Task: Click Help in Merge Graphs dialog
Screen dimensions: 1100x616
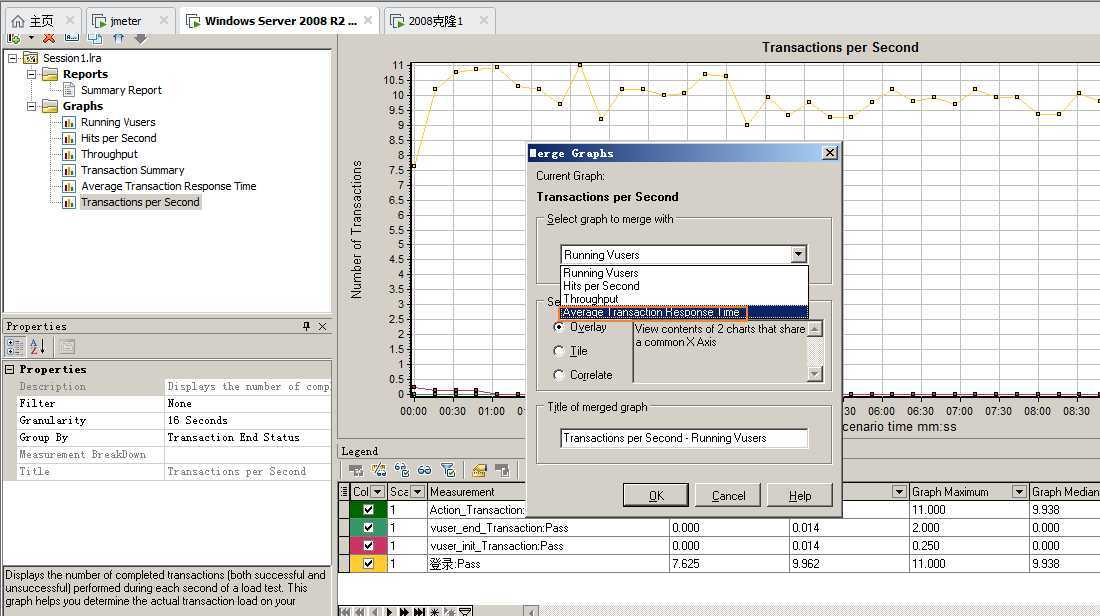Action: [x=800, y=495]
